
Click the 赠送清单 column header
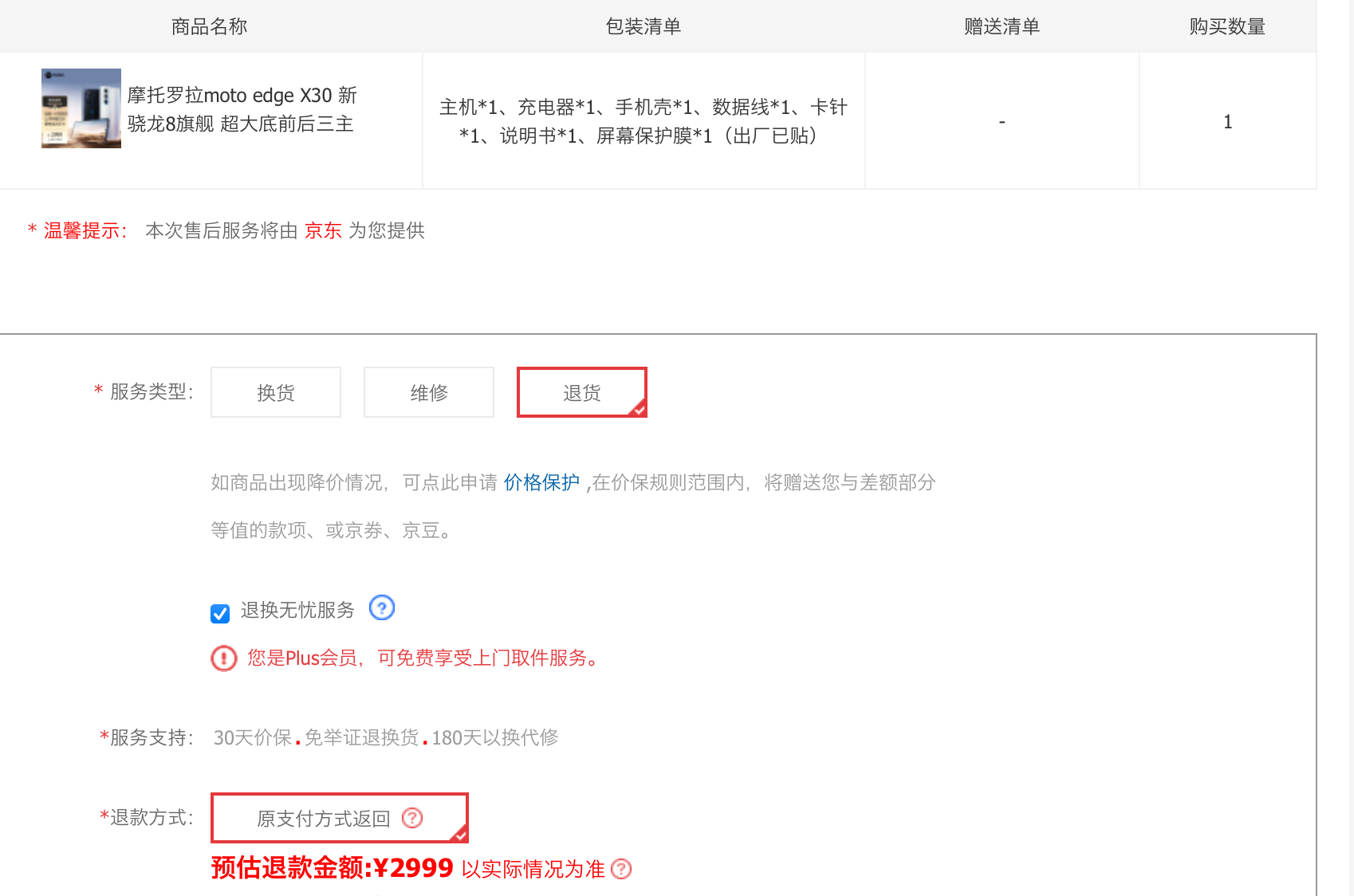coord(1002,26)
